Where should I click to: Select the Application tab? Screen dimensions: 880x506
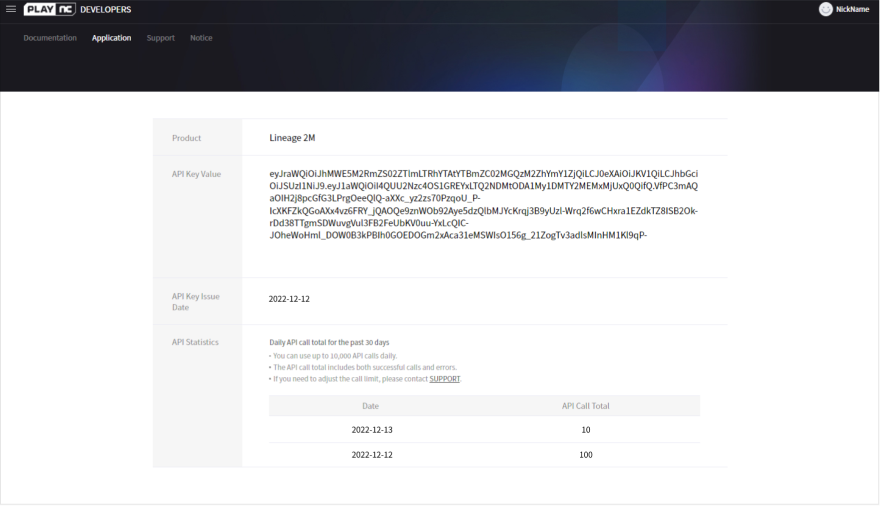pos(111,38)
